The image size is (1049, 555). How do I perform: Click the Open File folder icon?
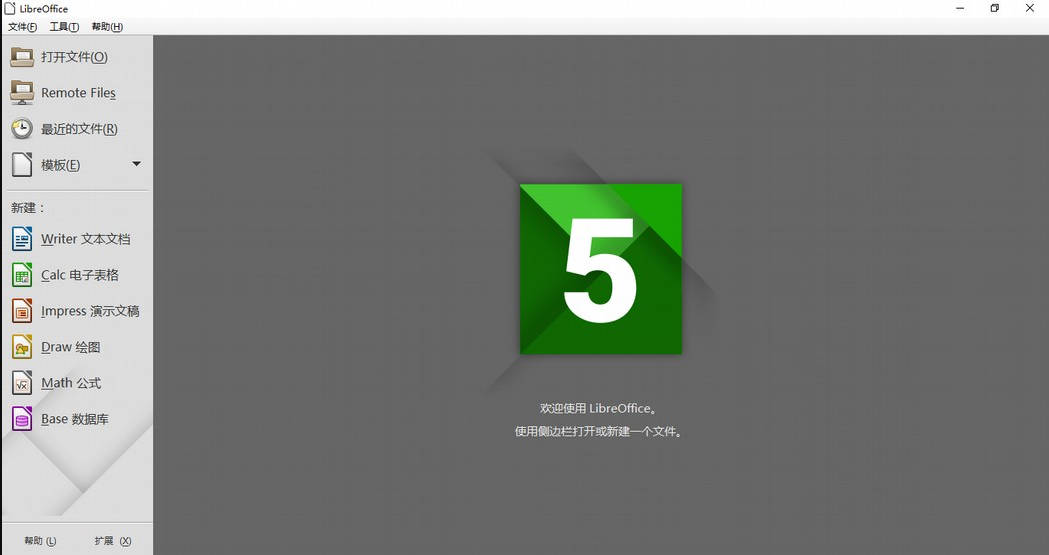point(22,57)
